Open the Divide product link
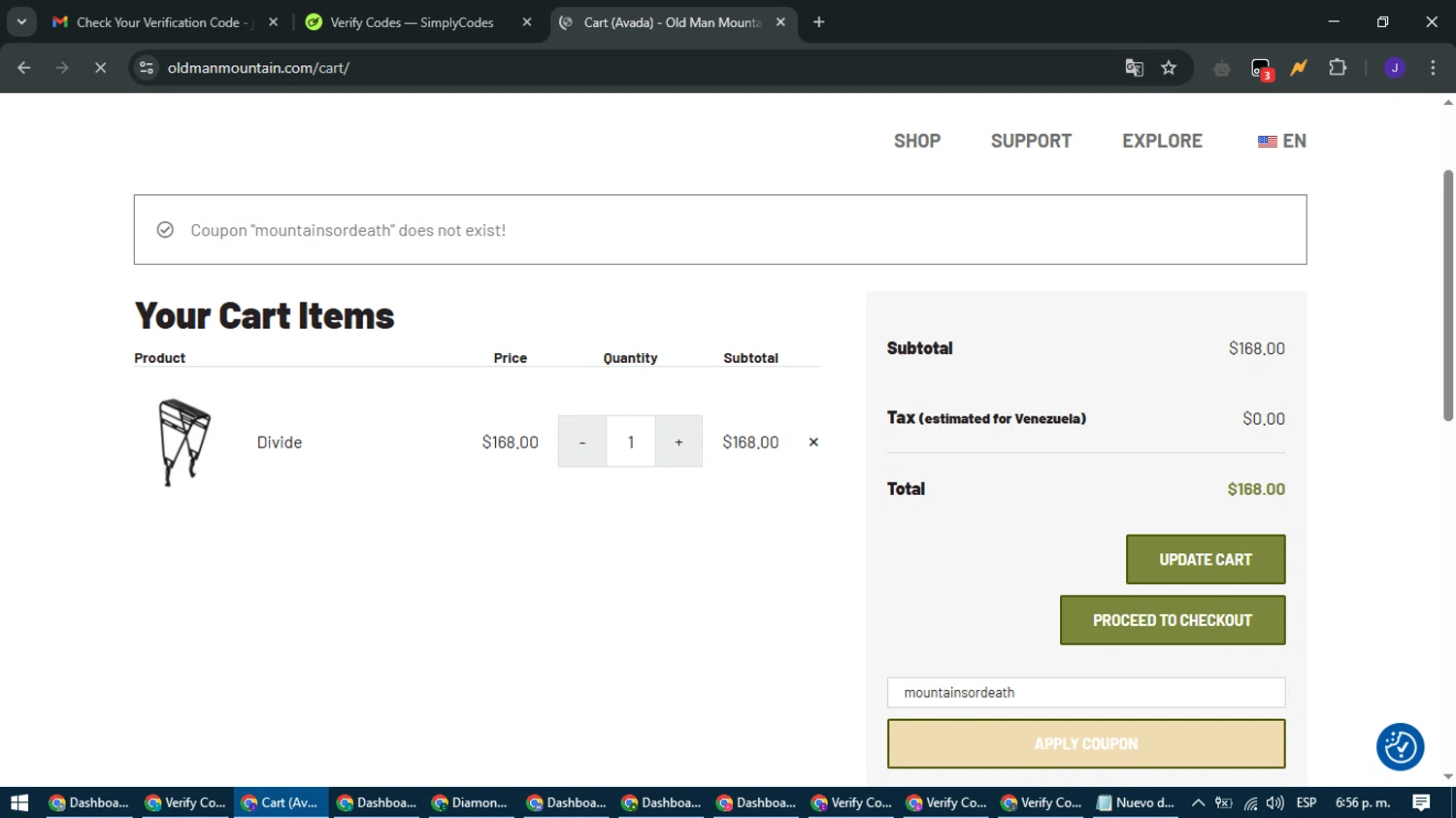The width and height of the screenshot is (1456, 818). tap(280, 442)
